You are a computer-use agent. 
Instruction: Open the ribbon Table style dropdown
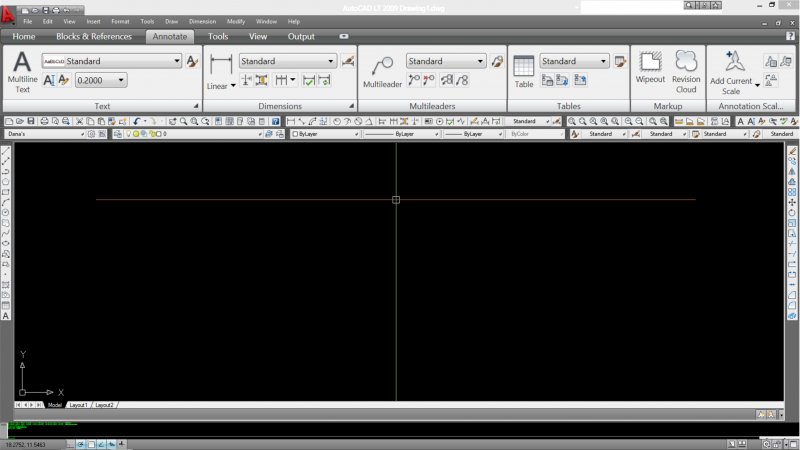[603, 61]
